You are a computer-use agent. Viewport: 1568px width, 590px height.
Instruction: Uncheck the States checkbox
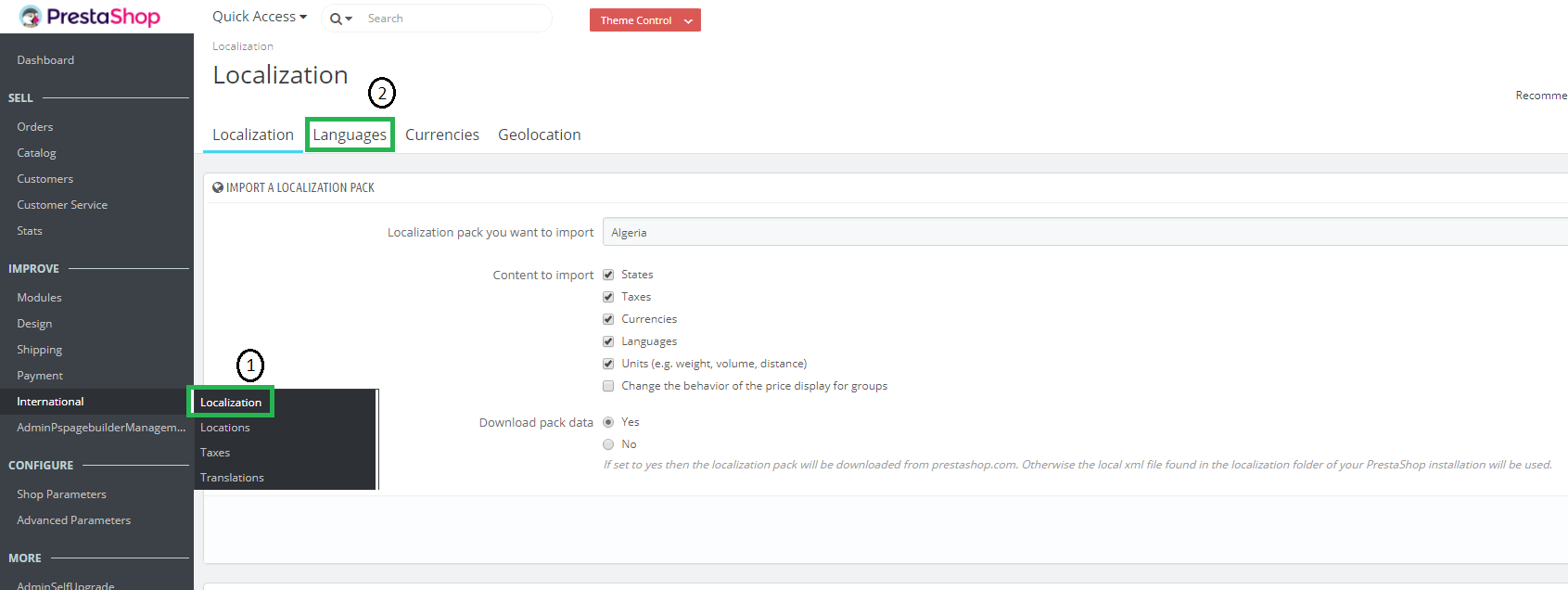(x=608, y=275)
